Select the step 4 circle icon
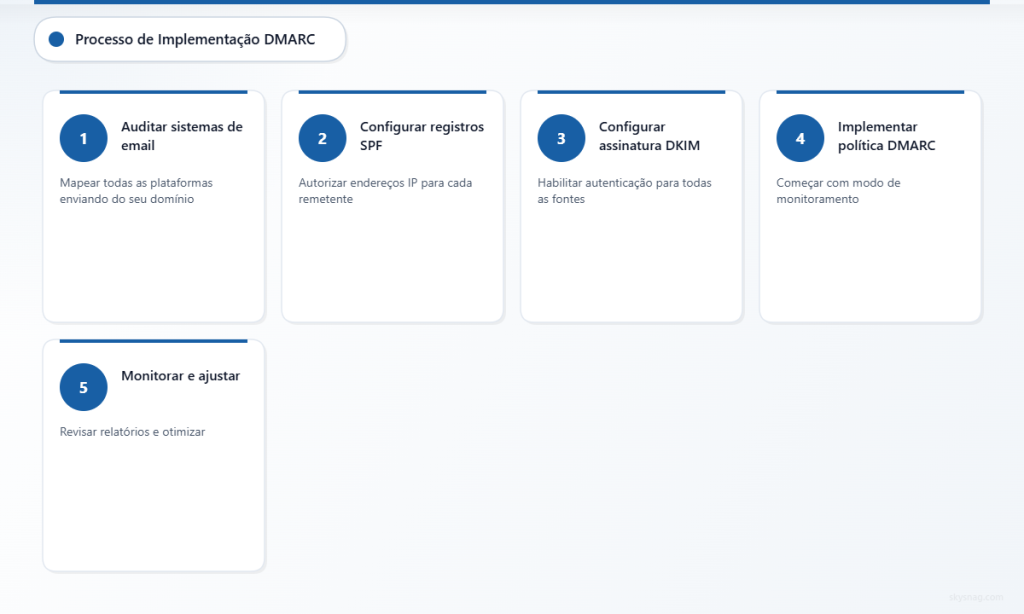The width and height of the screenshot is (1024, 614). pos(800,138)
